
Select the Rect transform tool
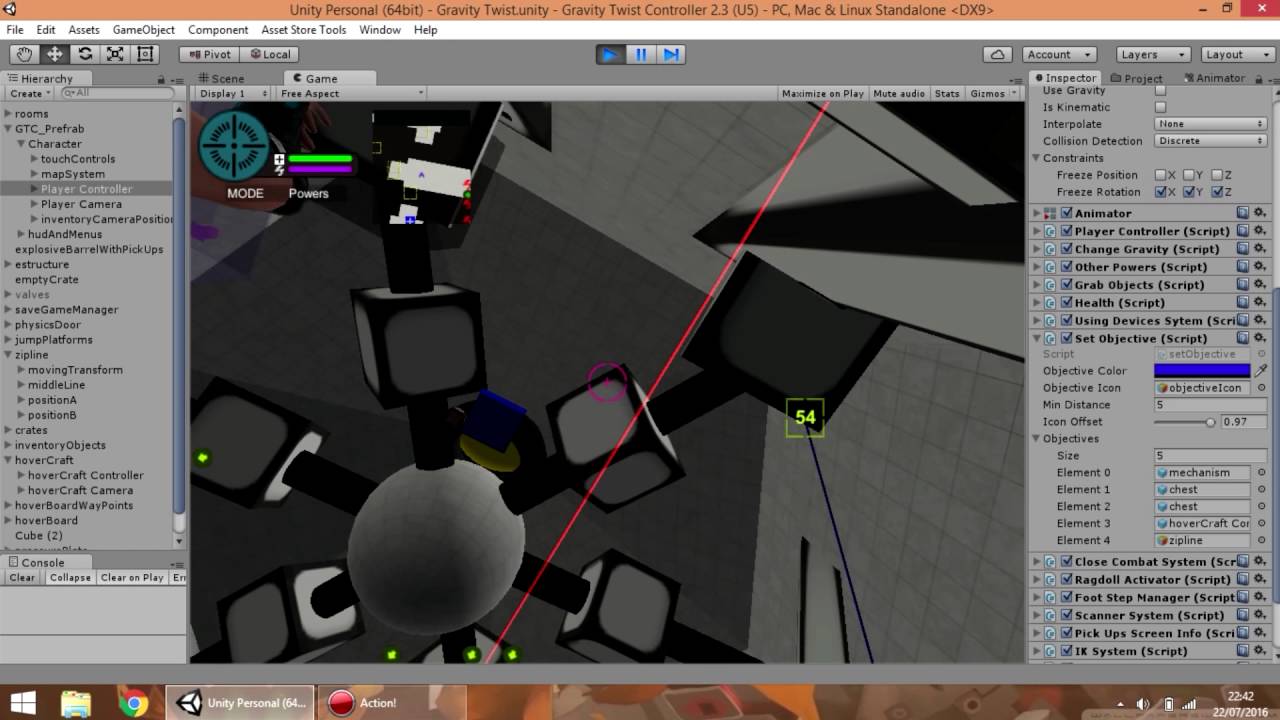[145, 54]
